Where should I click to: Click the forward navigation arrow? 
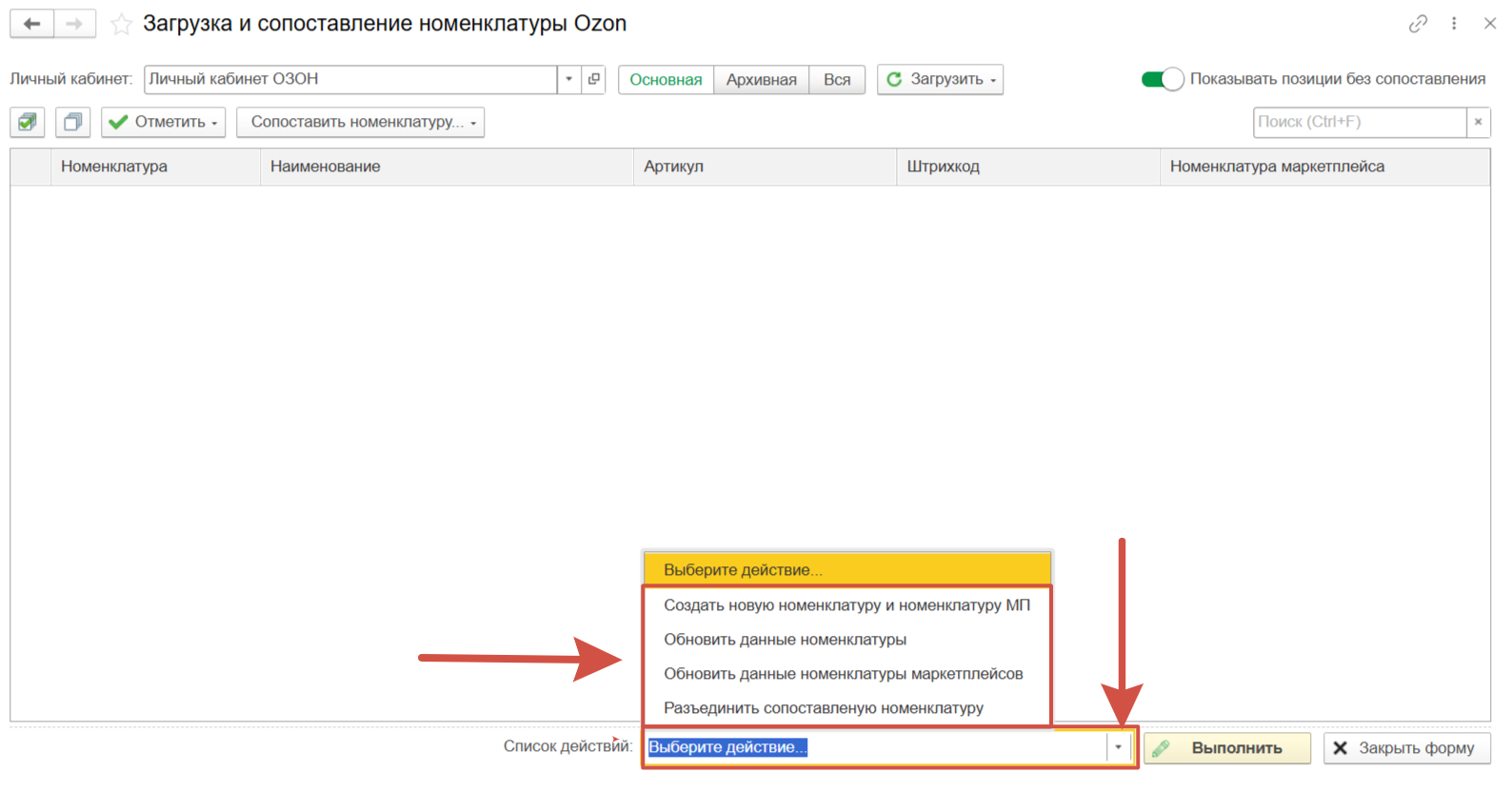(74, 24)
